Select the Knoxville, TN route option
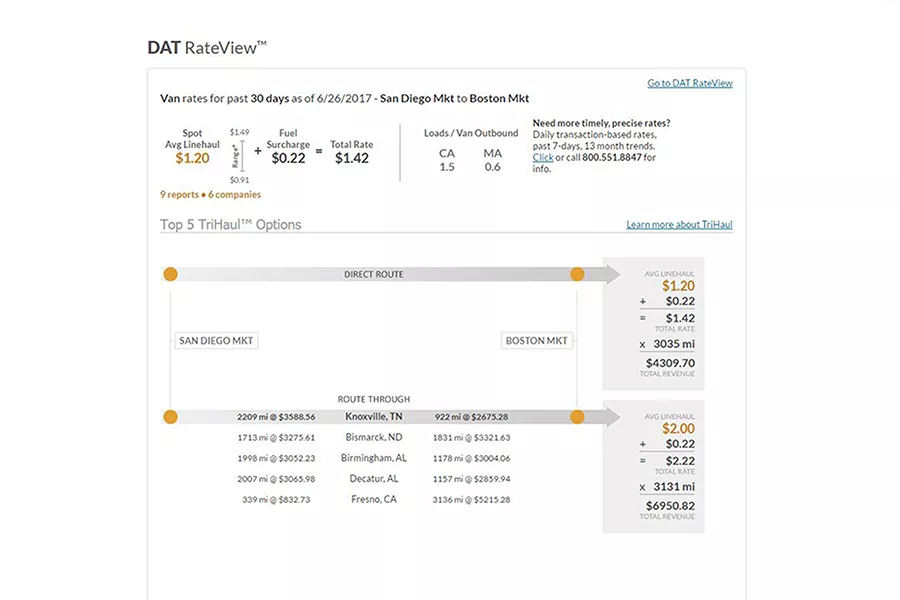This screenshot has width=900, height=600. tap(374, 417)
